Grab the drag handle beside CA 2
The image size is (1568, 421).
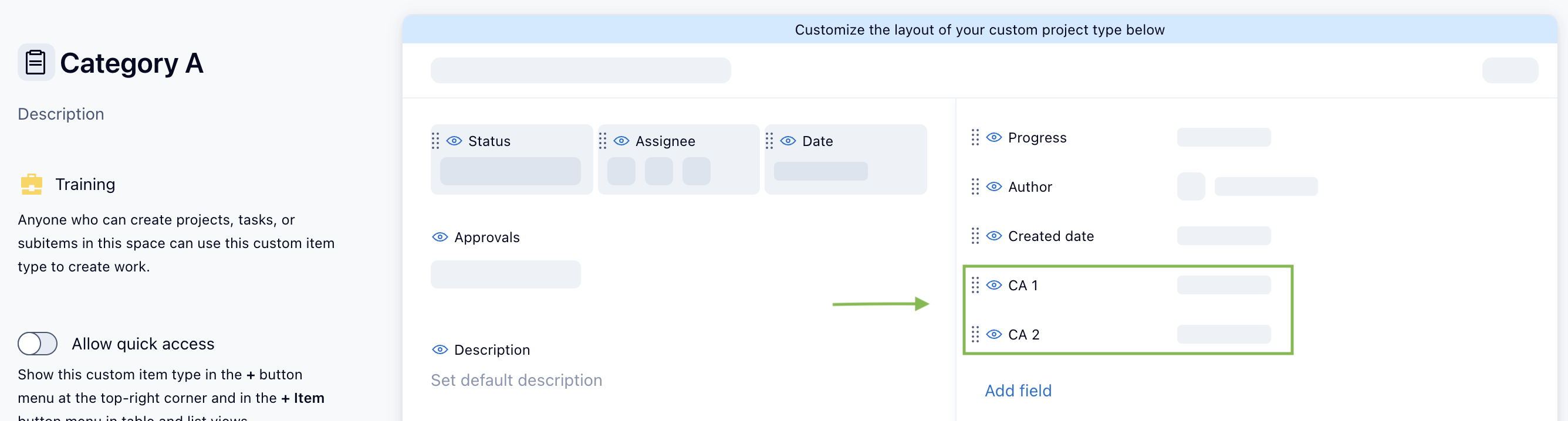(975, 334)
